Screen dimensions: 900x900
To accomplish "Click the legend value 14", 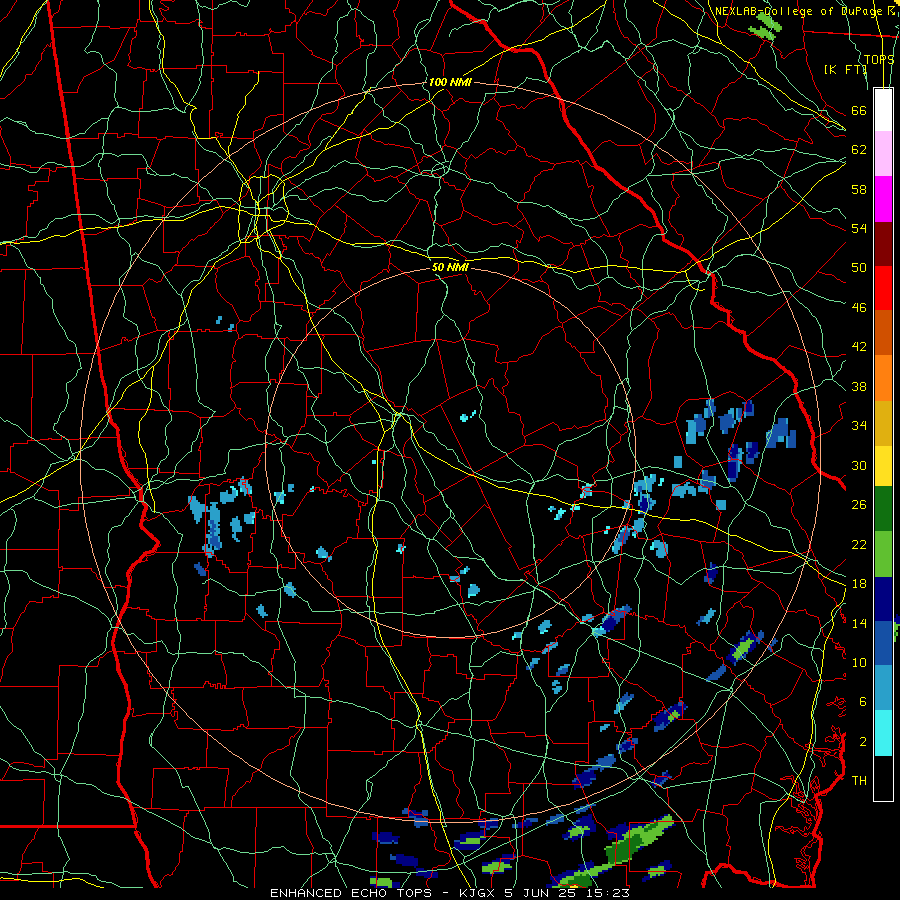I will click(x=859, y=623).
